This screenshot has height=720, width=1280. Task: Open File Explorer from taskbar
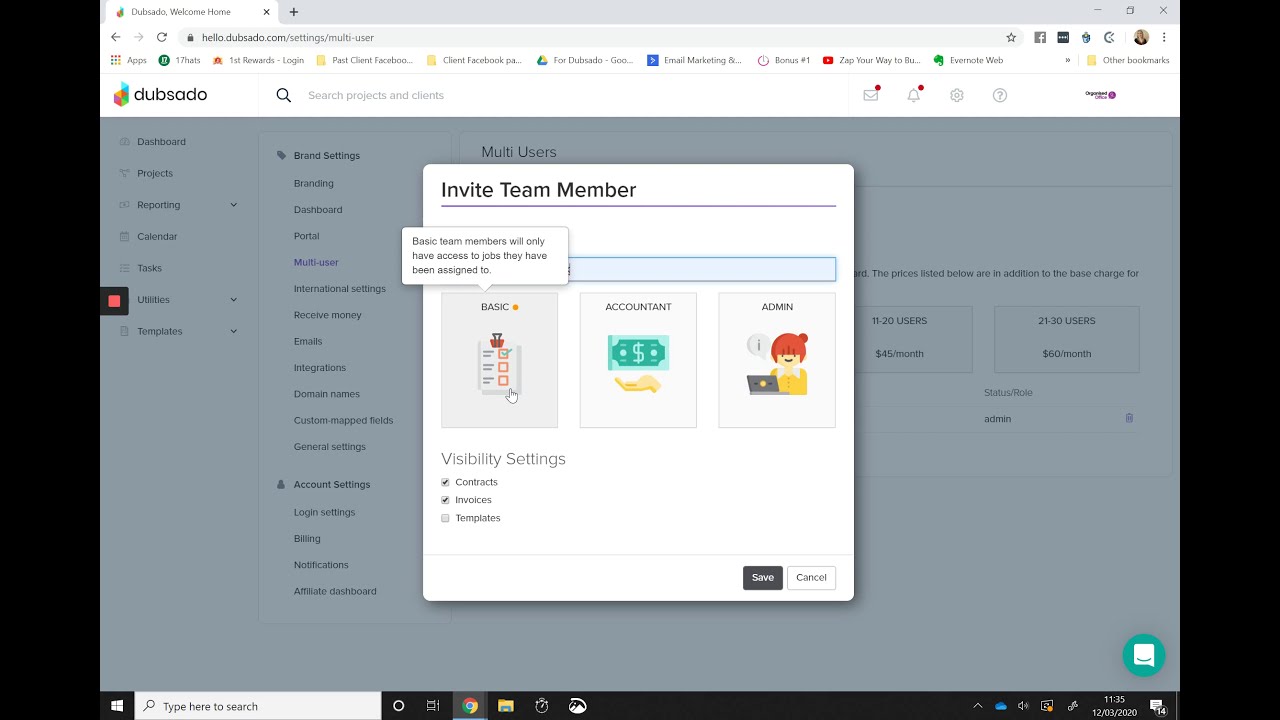505,706
